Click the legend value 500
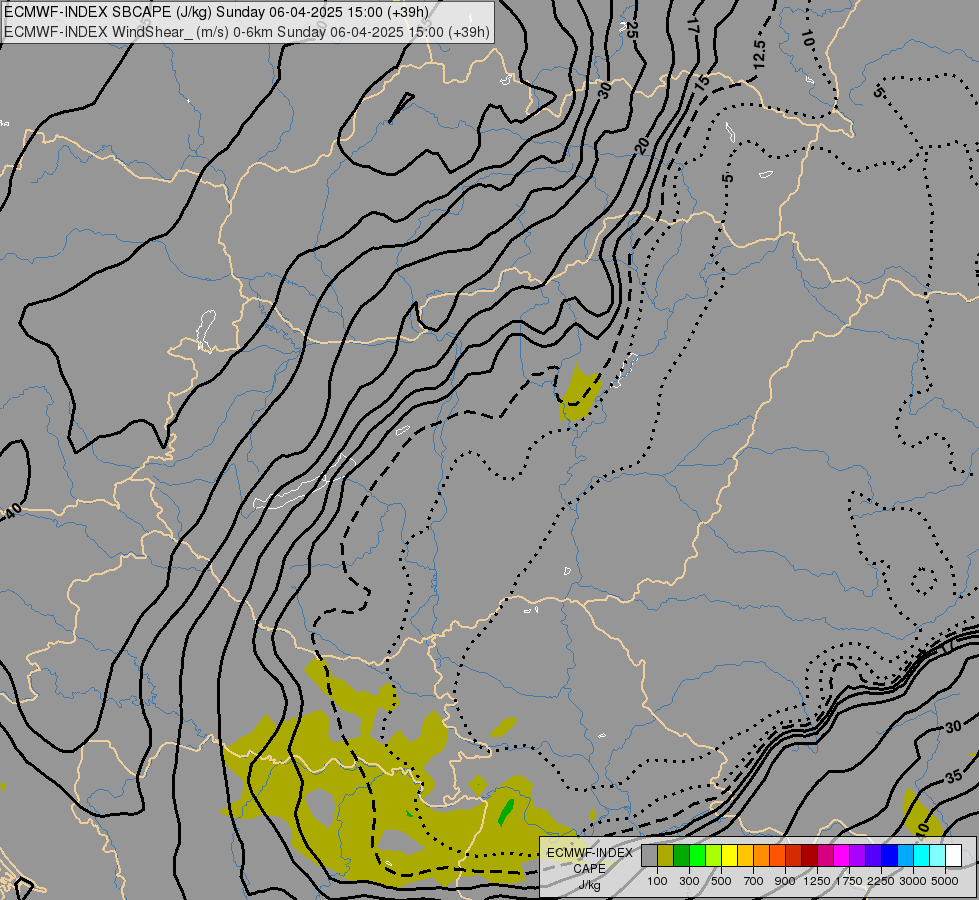This screenshot has height=900, width=979. tap(721, 881)
